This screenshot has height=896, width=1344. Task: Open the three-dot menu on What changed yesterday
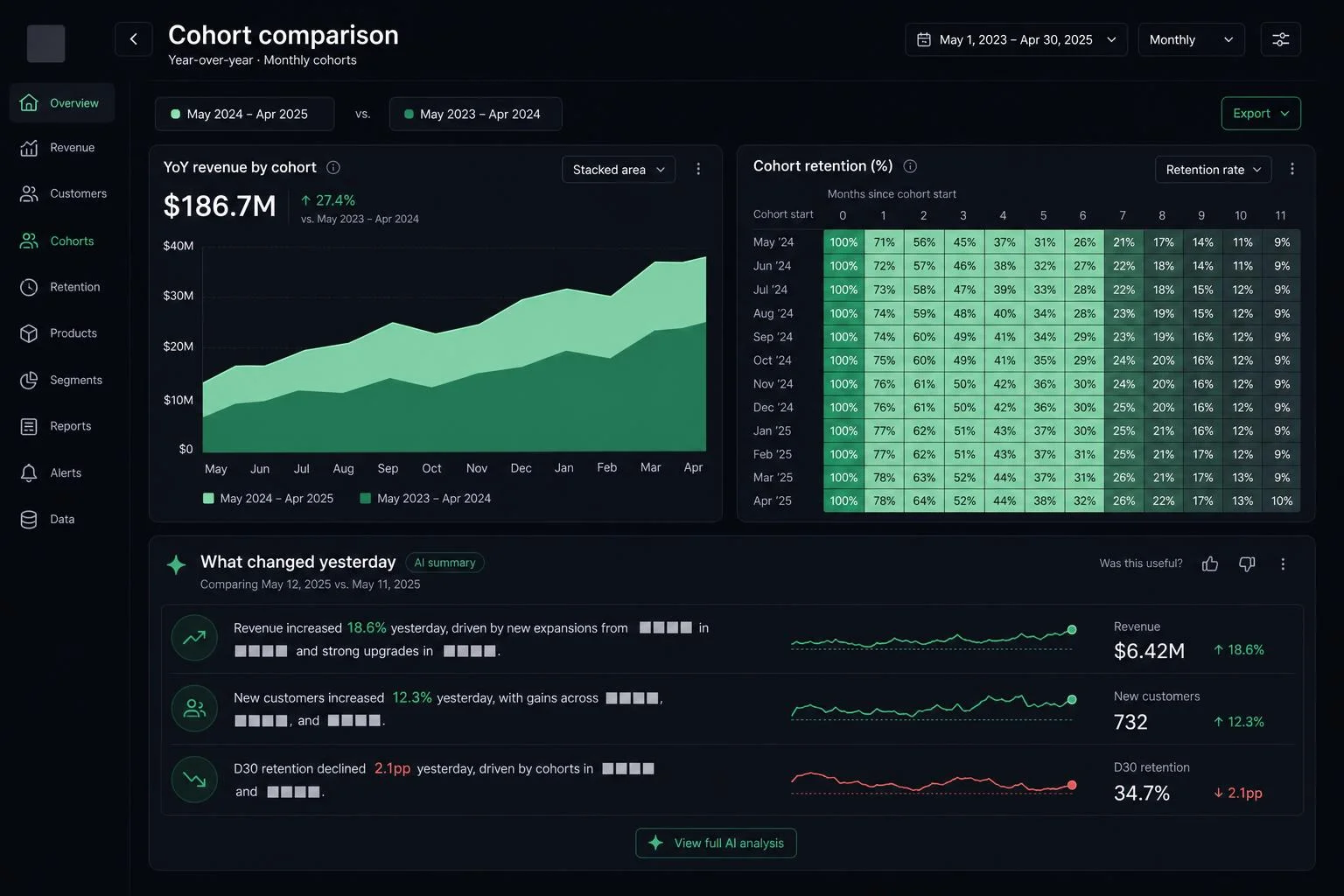(1283, 564)
